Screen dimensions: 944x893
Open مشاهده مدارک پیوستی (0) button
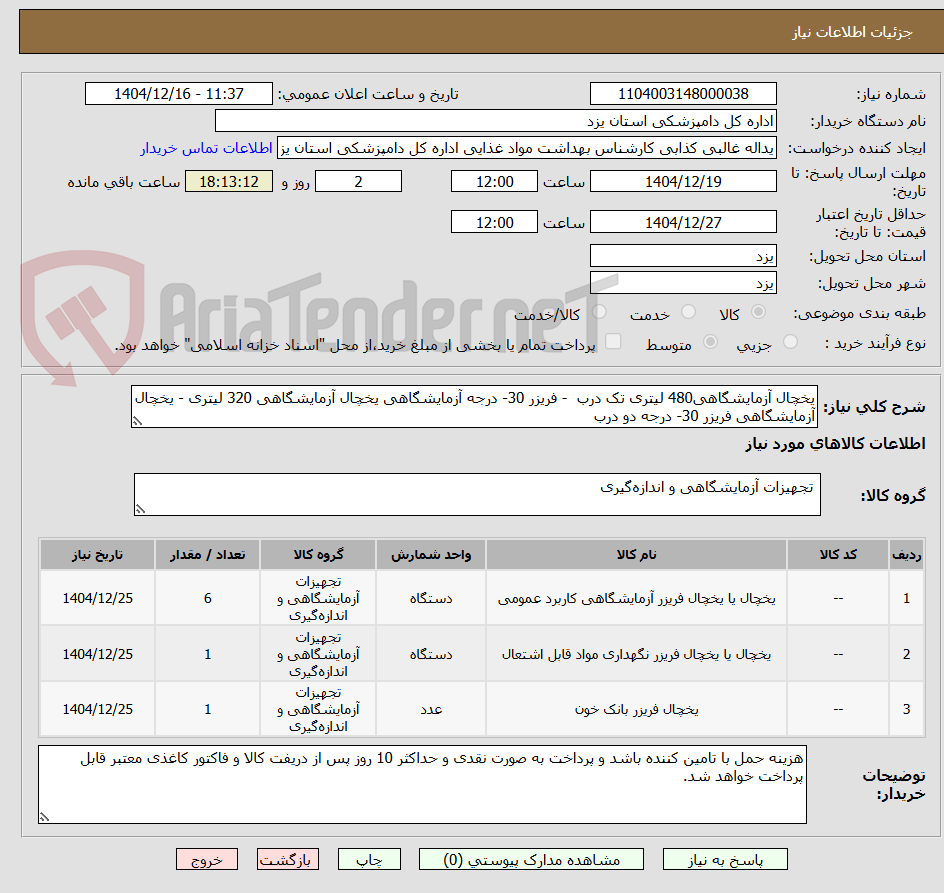[531, 859]
